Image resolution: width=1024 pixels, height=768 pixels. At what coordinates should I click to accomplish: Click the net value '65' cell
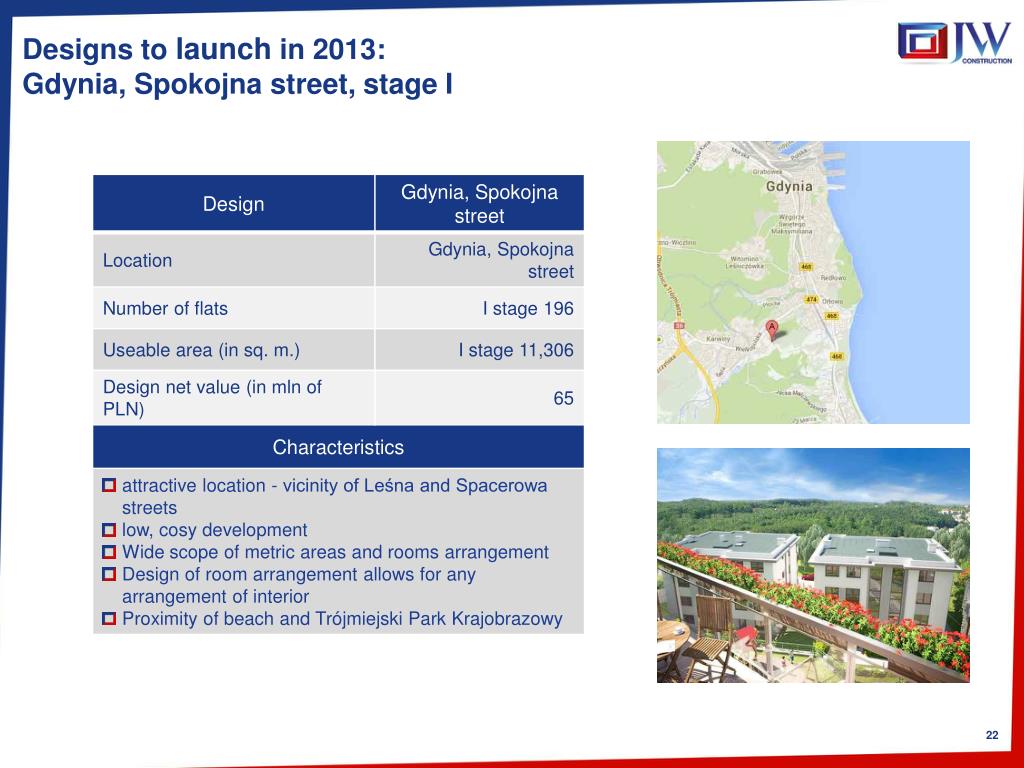click(479, 398)
